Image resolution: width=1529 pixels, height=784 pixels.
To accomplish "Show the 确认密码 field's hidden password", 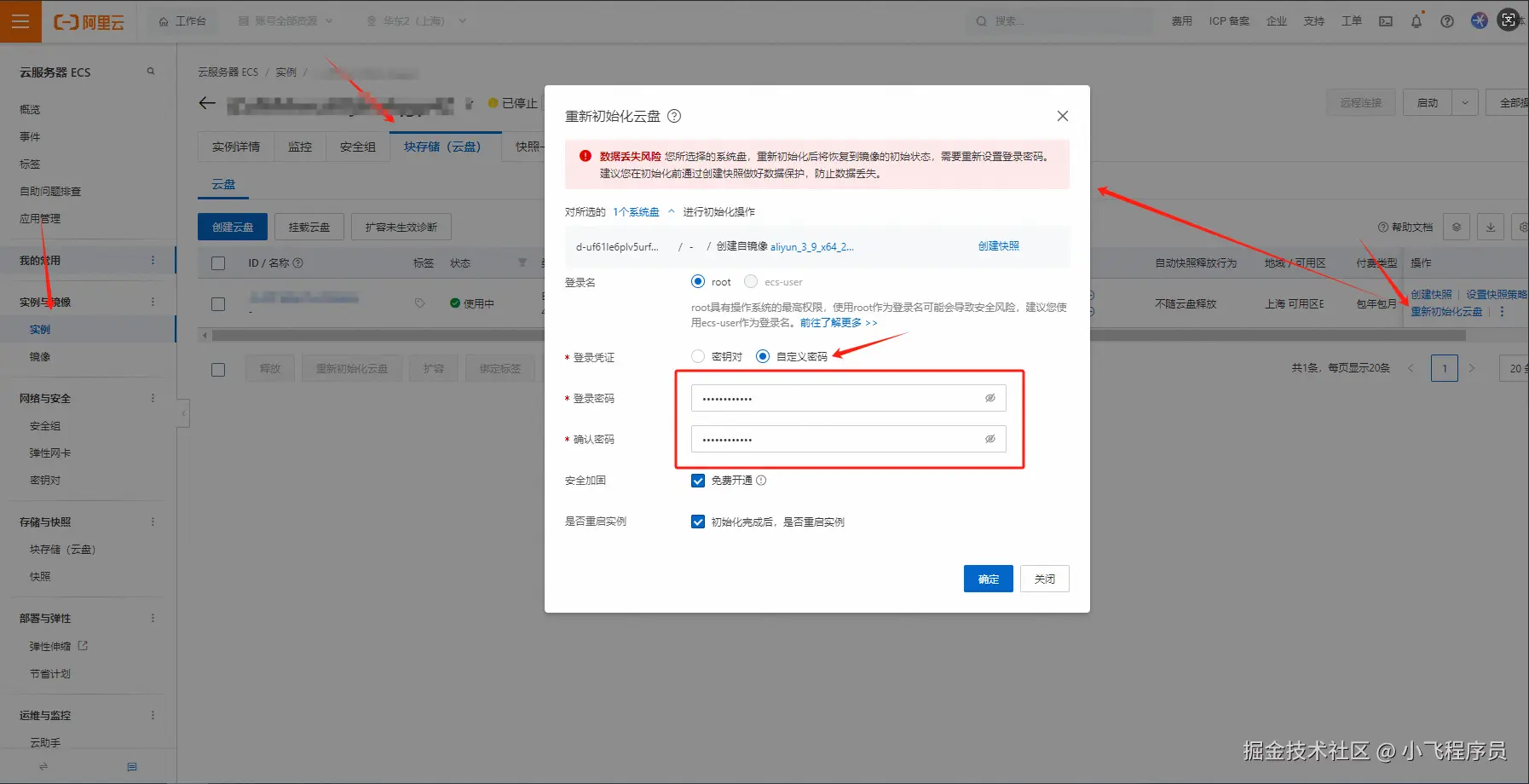I will tap(990, 439).
